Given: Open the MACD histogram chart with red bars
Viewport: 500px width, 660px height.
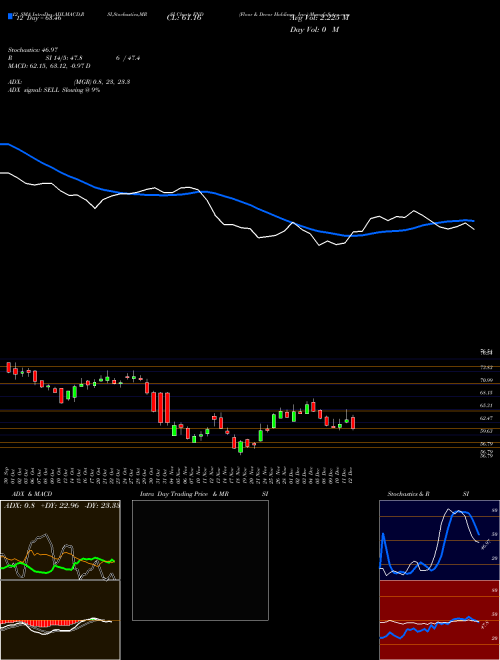Looking at the screenshot, I should 60,620.
